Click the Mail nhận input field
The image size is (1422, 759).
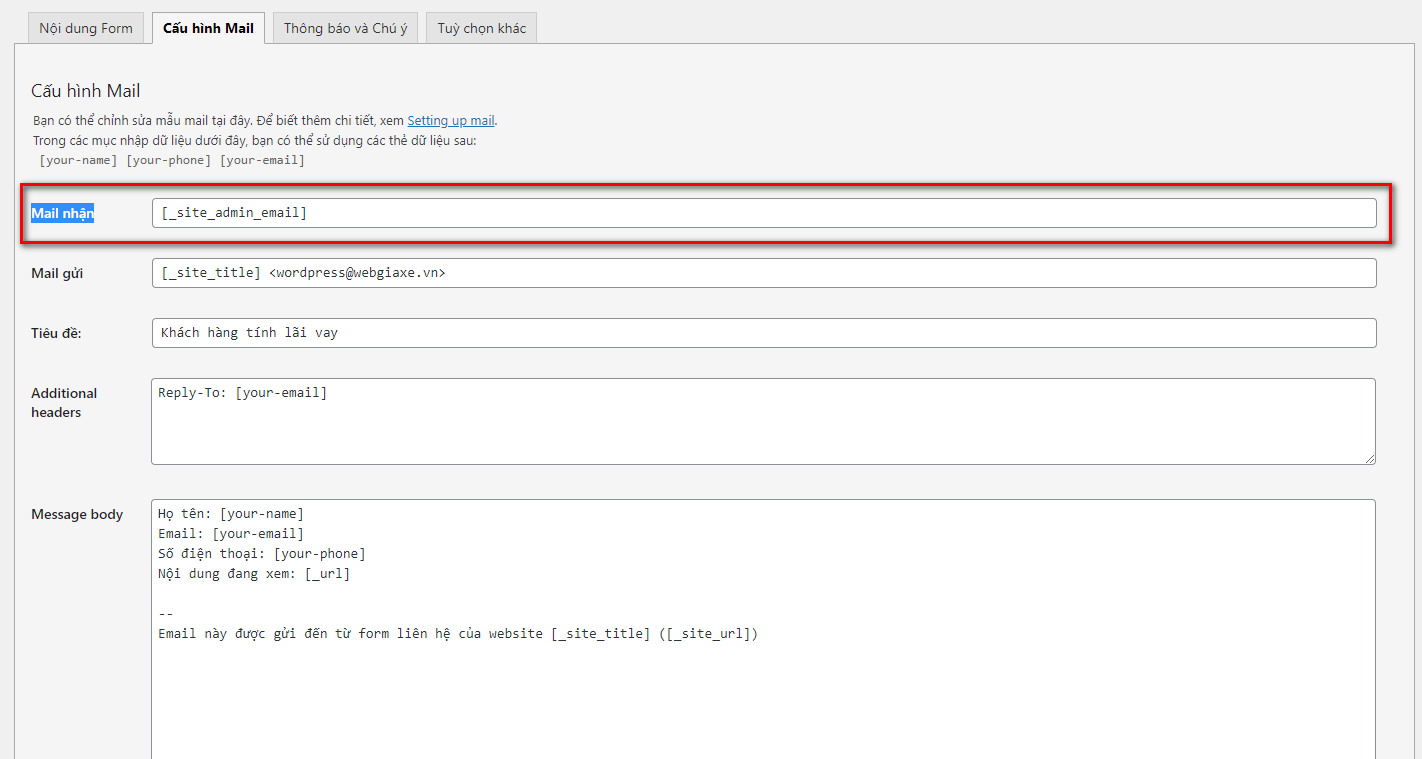[764, 213]
